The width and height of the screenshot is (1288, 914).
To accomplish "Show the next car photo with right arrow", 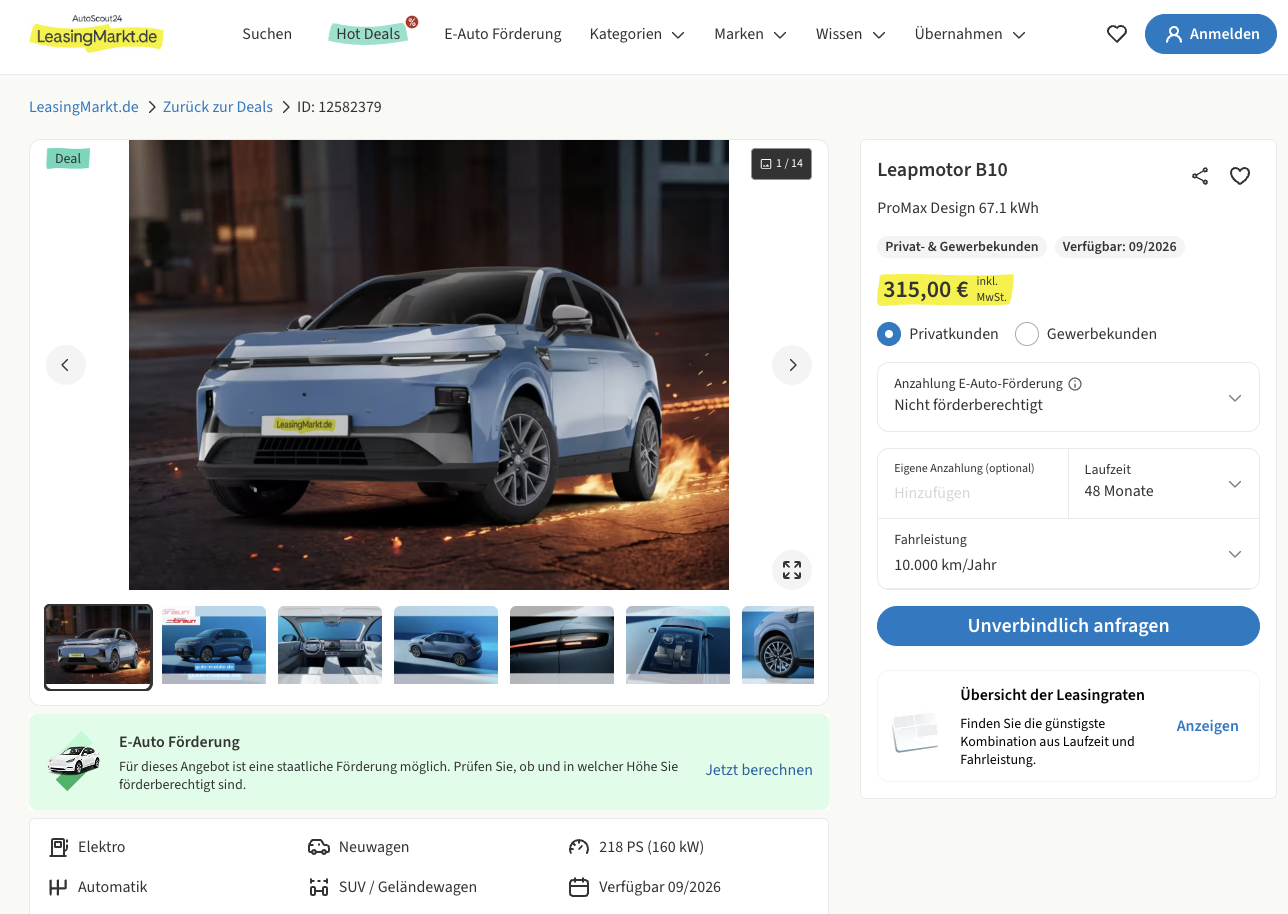I will [792, 365].
